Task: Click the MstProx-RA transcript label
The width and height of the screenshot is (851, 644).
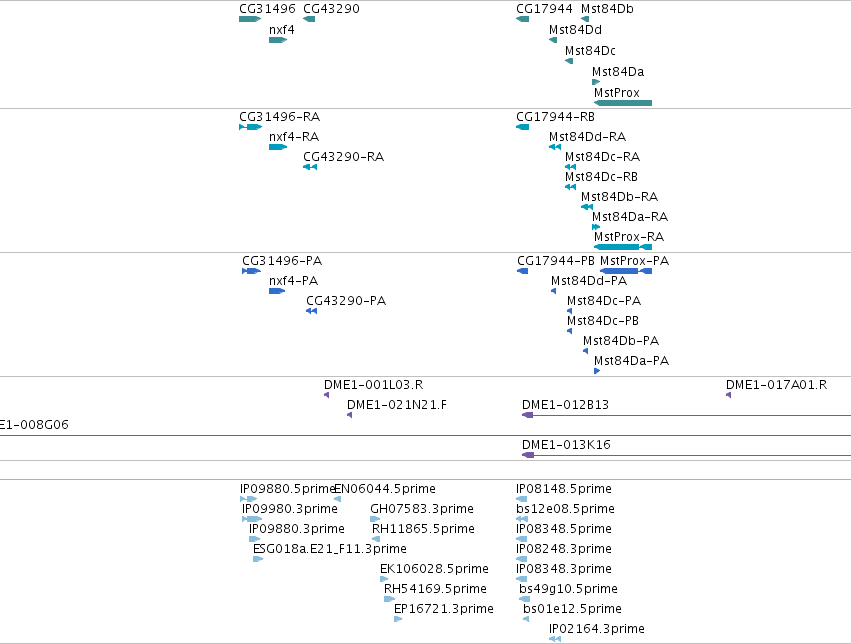Action: click(628, 237)
